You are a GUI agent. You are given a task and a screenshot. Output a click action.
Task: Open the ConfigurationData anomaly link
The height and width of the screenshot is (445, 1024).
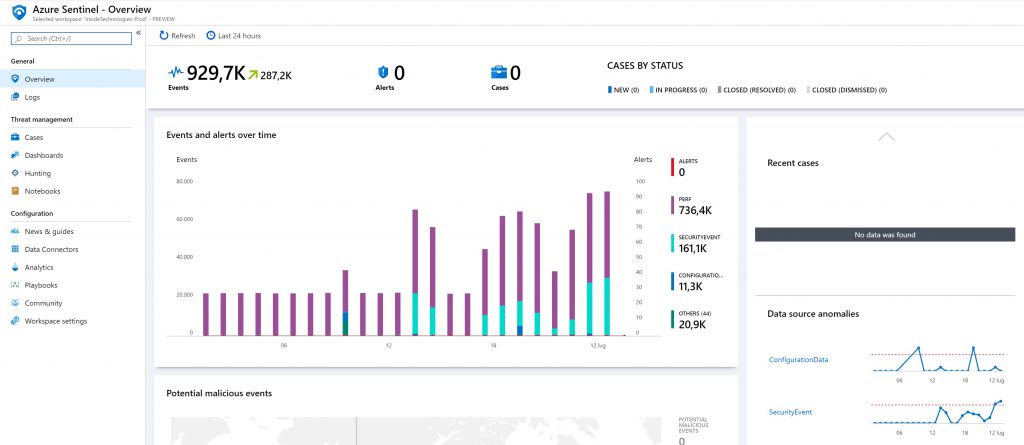[798, 359]
